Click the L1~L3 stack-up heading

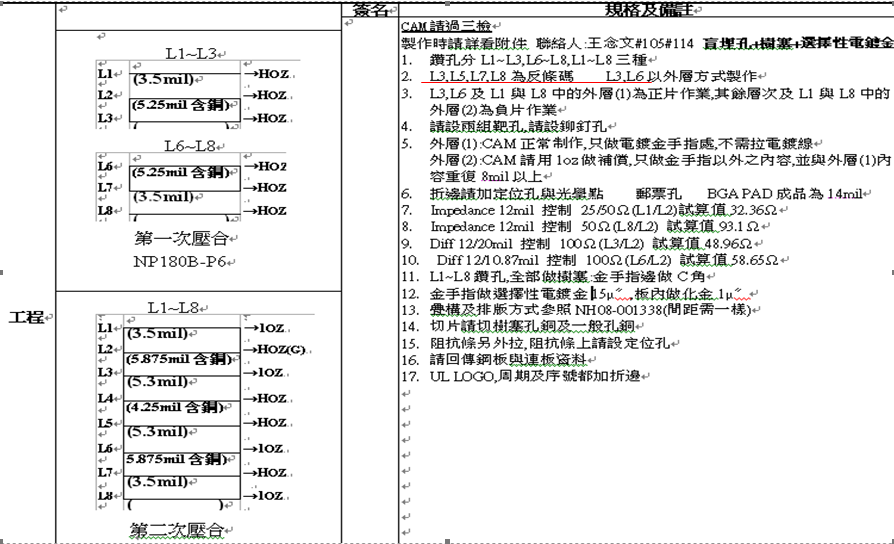click(x=190, y=54)
